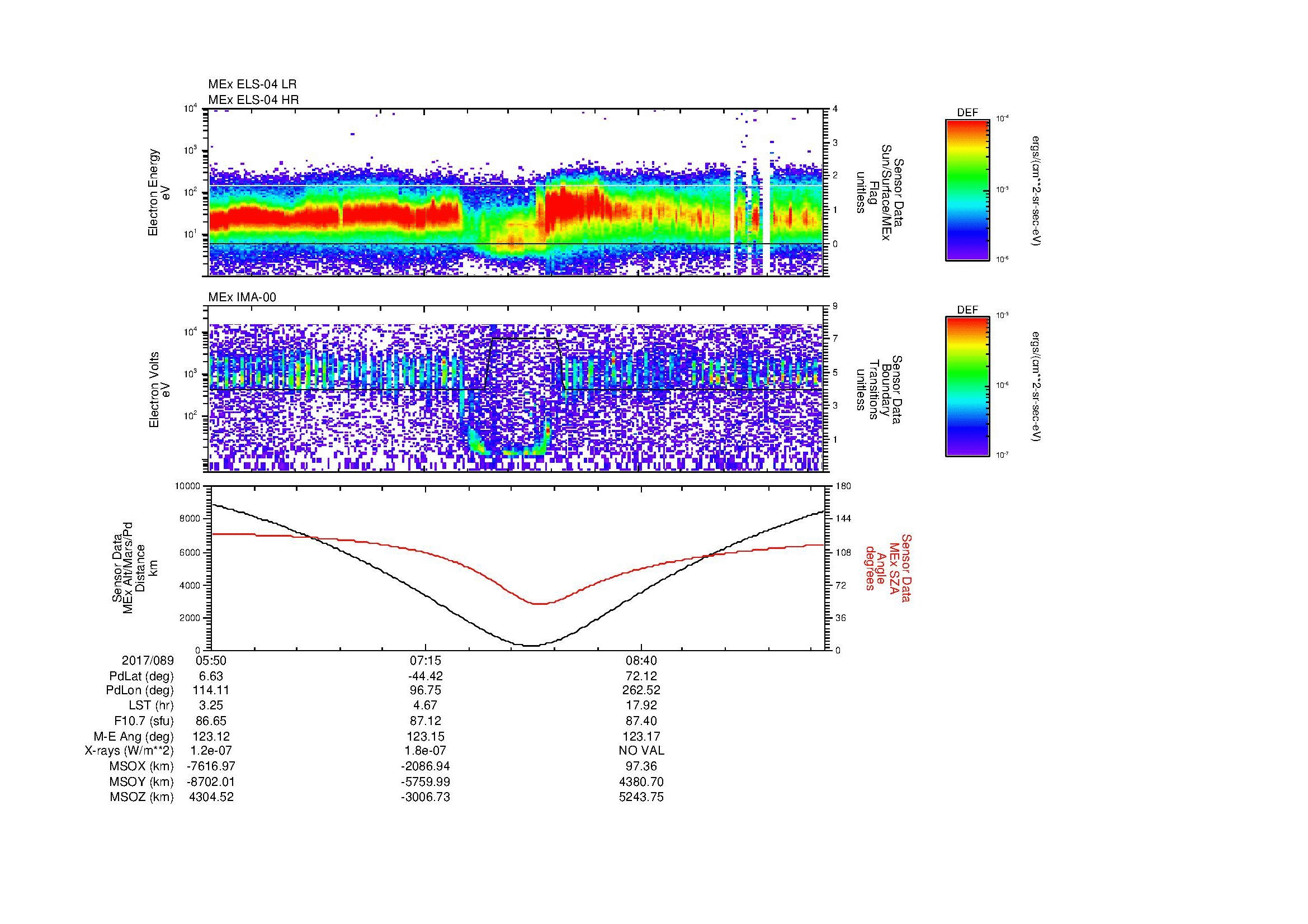The height and width of the screenshot is (924, 1308).
Task: Click the 05:50 time tick label
Action: point(211,661)
